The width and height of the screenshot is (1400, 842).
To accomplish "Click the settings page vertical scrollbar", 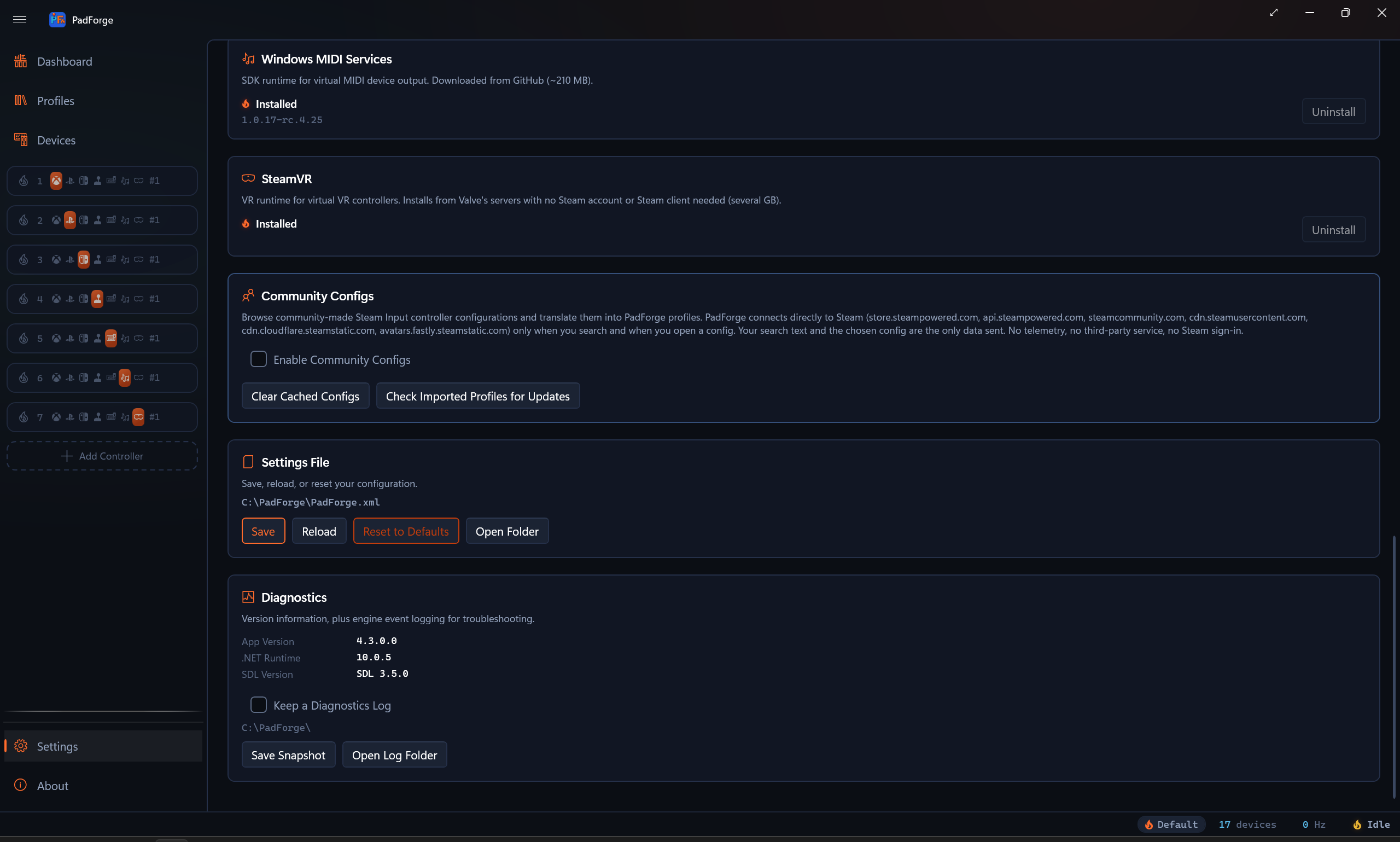I will [1393, 667].
